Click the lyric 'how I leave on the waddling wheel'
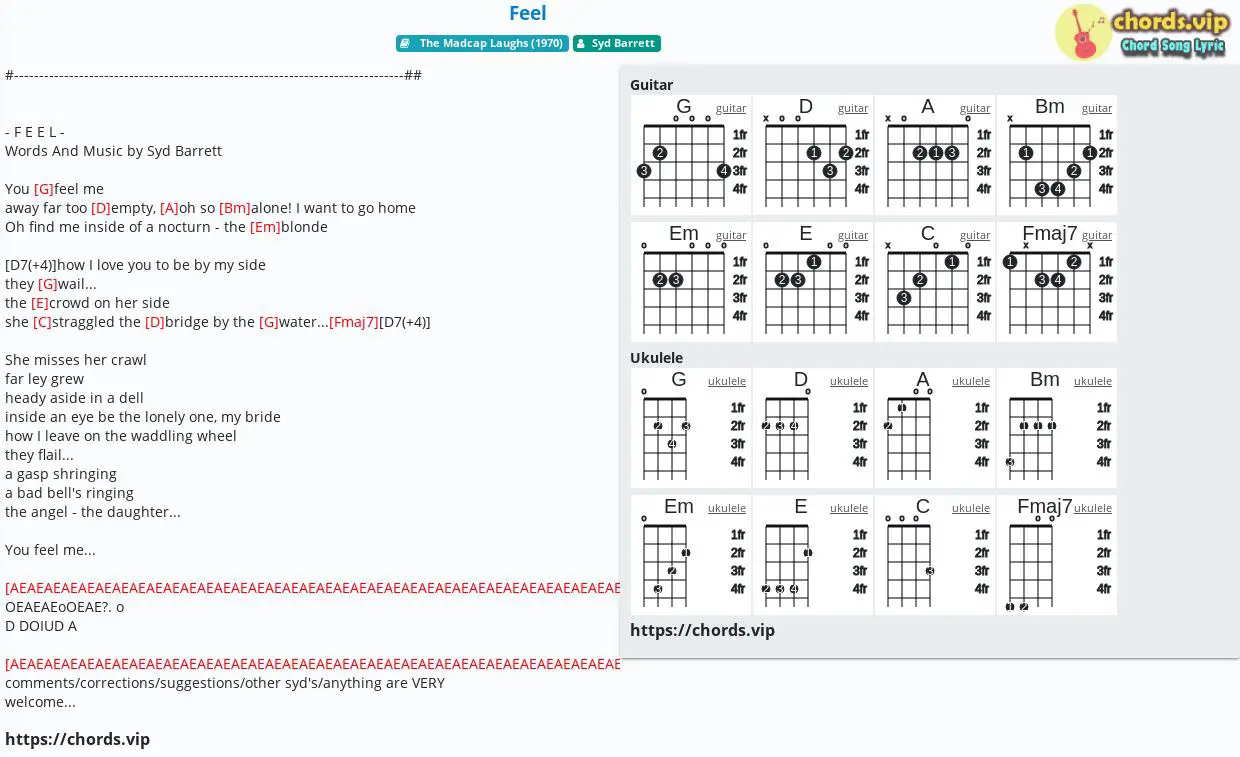The image size is (1240, 757). point(121,436)
